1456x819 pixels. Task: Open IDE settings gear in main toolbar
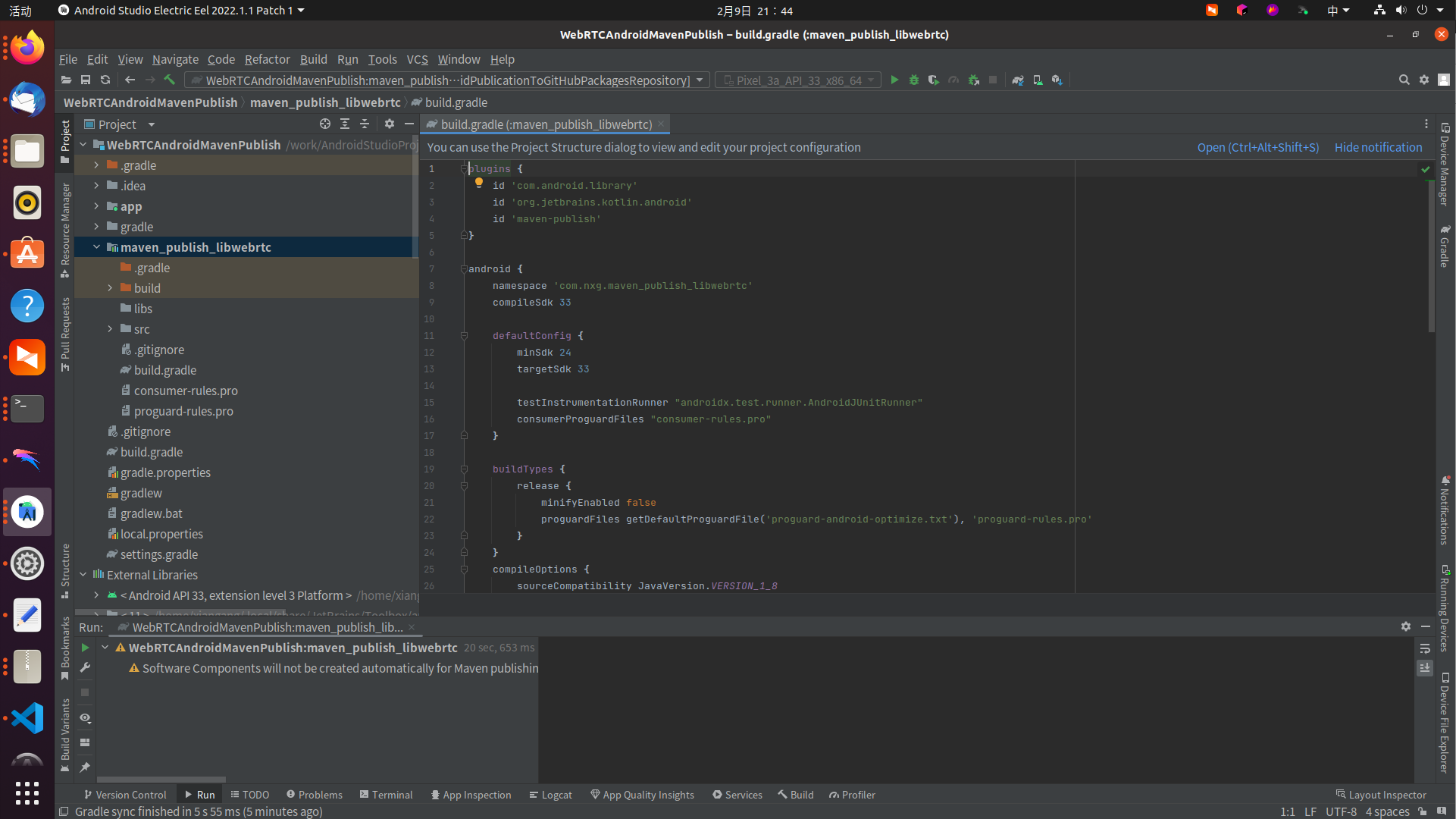click(1424, 80)
